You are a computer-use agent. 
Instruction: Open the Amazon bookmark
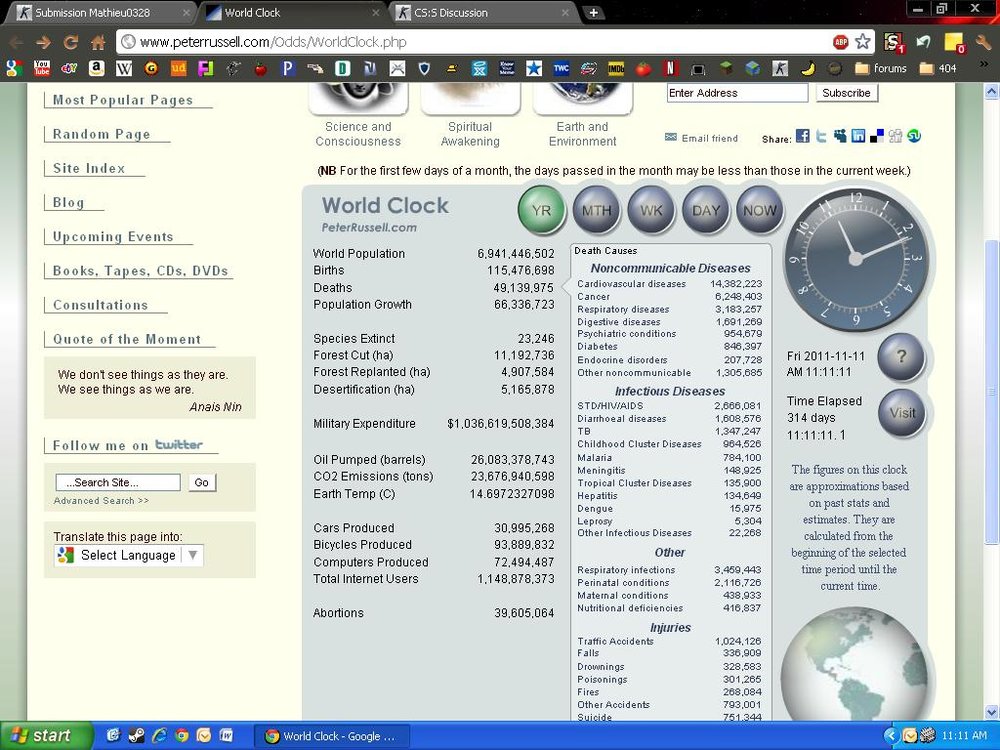click(96, 68)
